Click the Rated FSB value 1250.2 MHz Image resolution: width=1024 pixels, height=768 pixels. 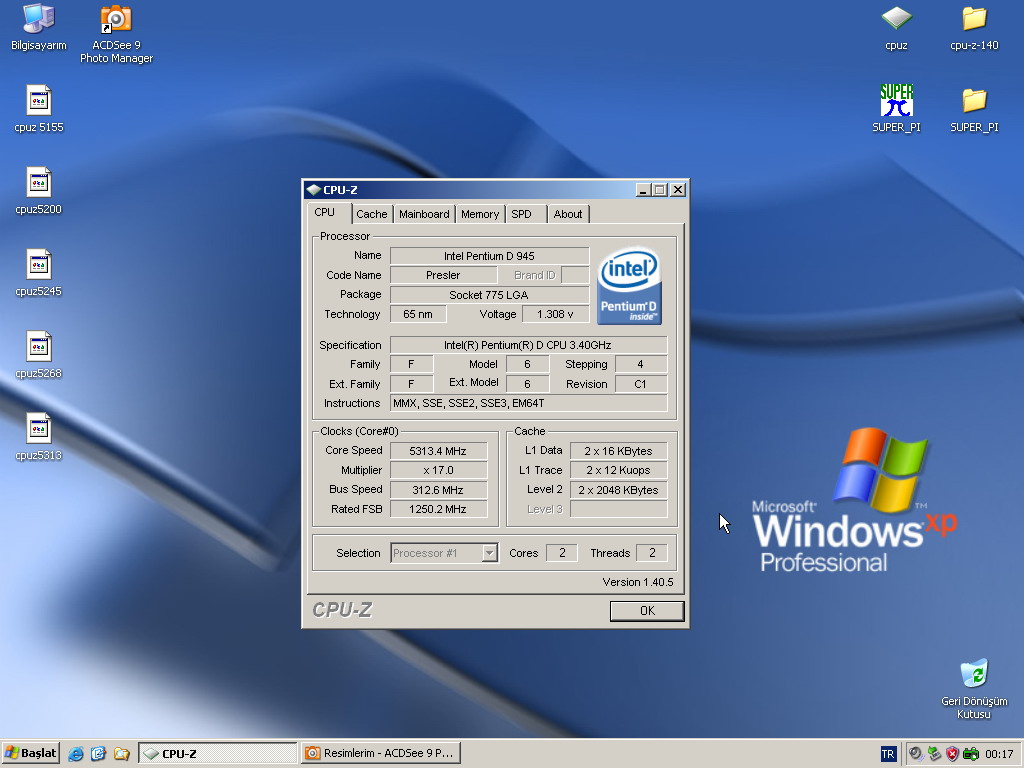point(438,509)
